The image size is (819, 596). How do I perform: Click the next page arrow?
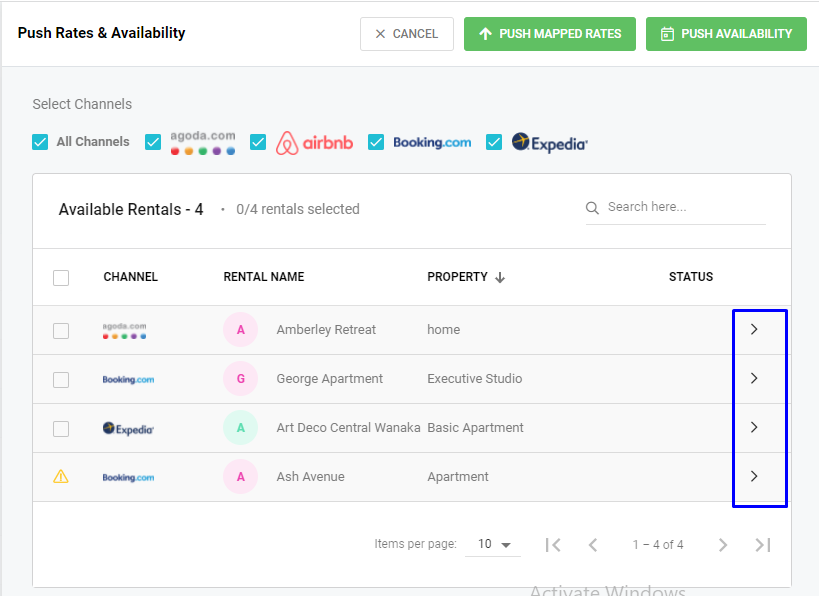point(723,545)
